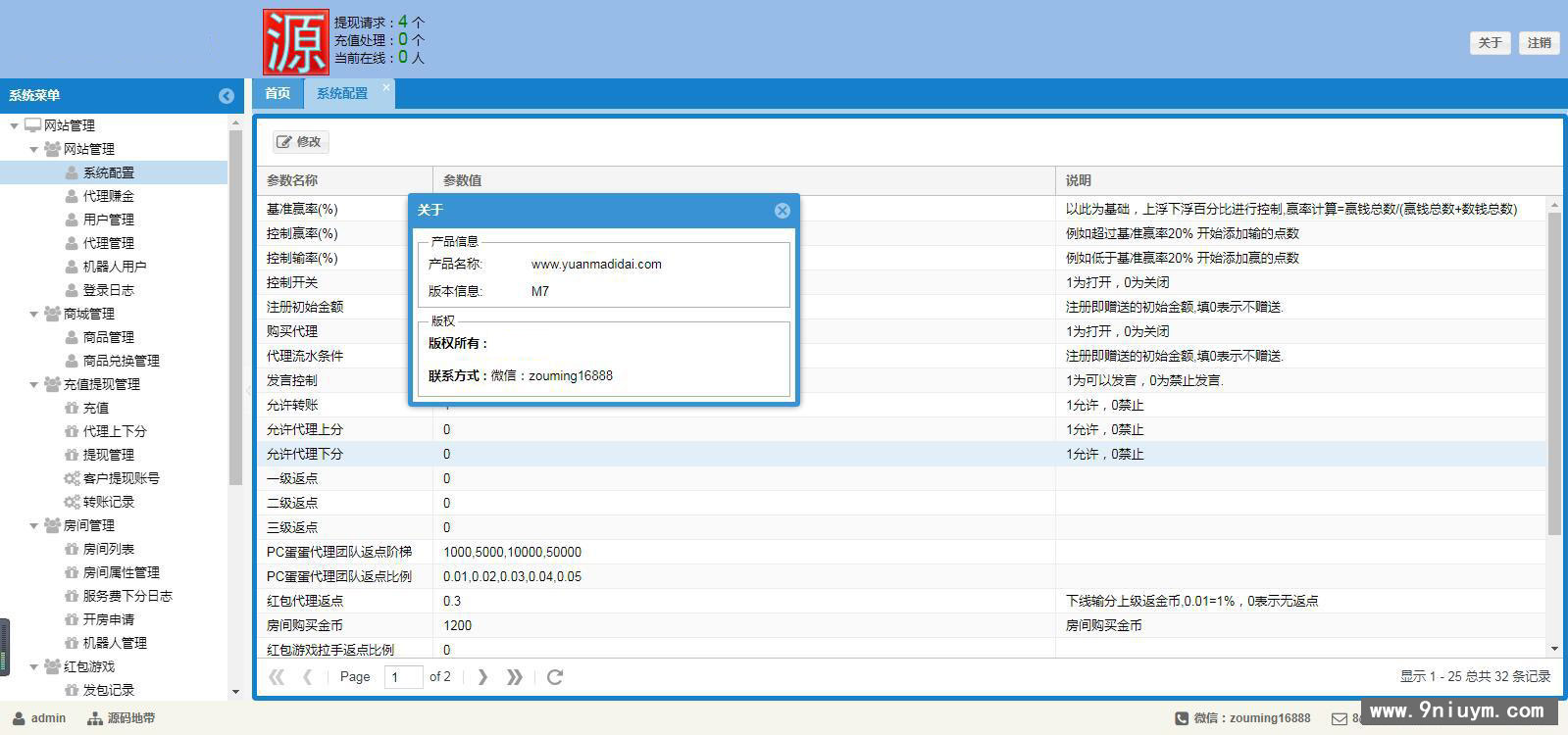The width and height of the screenshot is (1568, 735).
Task: Go to the previous page
Action: pyautogui.click(x=308, y=676)
